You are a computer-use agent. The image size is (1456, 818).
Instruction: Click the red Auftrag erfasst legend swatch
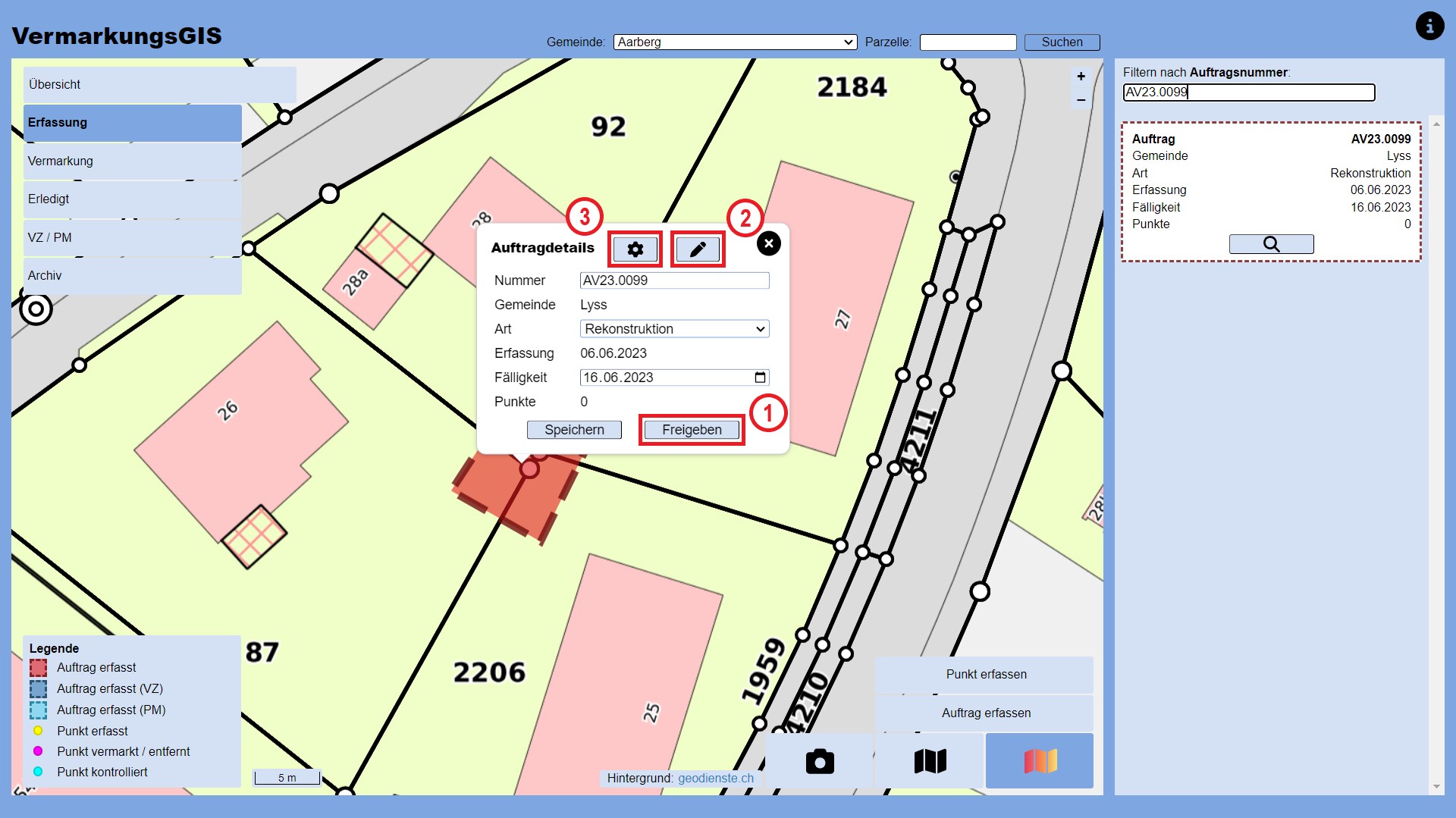pyautogui.click(x=39, y=668)
